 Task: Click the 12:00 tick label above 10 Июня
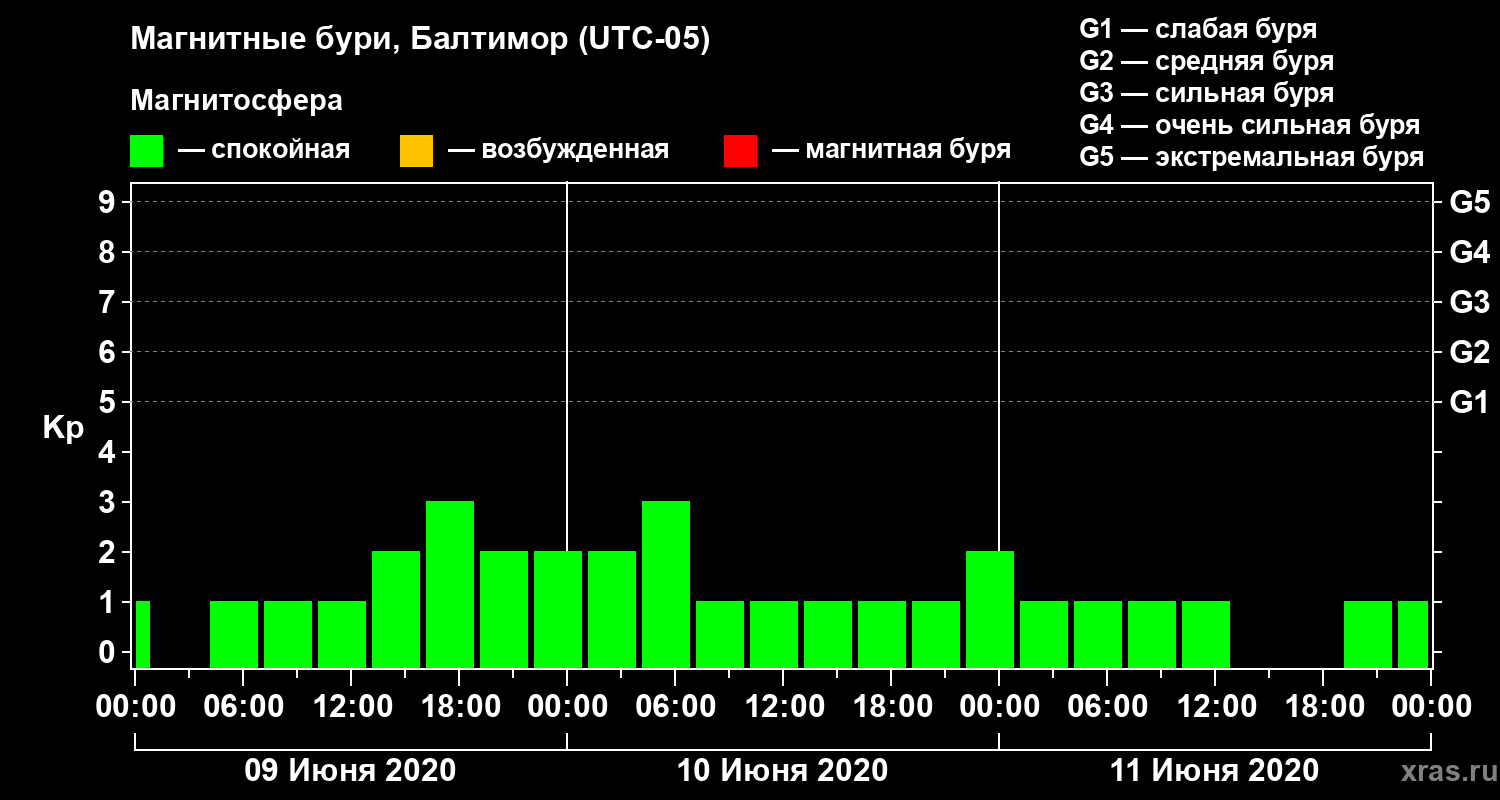(x=783, y=706)
